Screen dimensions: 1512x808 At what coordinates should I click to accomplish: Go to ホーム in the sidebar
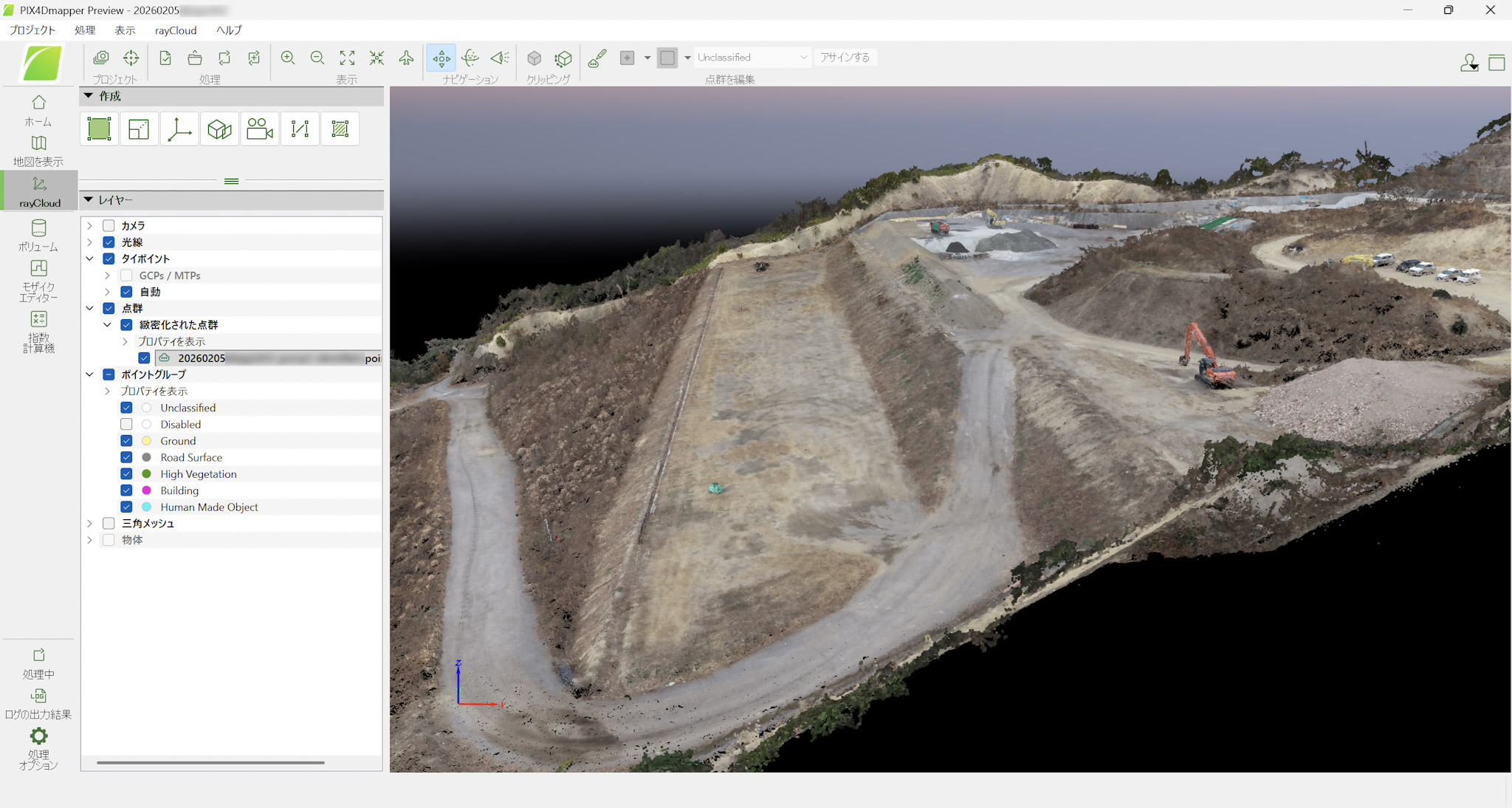38,111
